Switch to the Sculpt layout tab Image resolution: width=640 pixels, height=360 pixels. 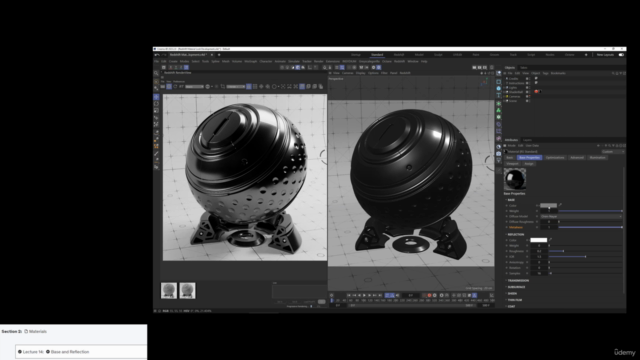(438, 55)
